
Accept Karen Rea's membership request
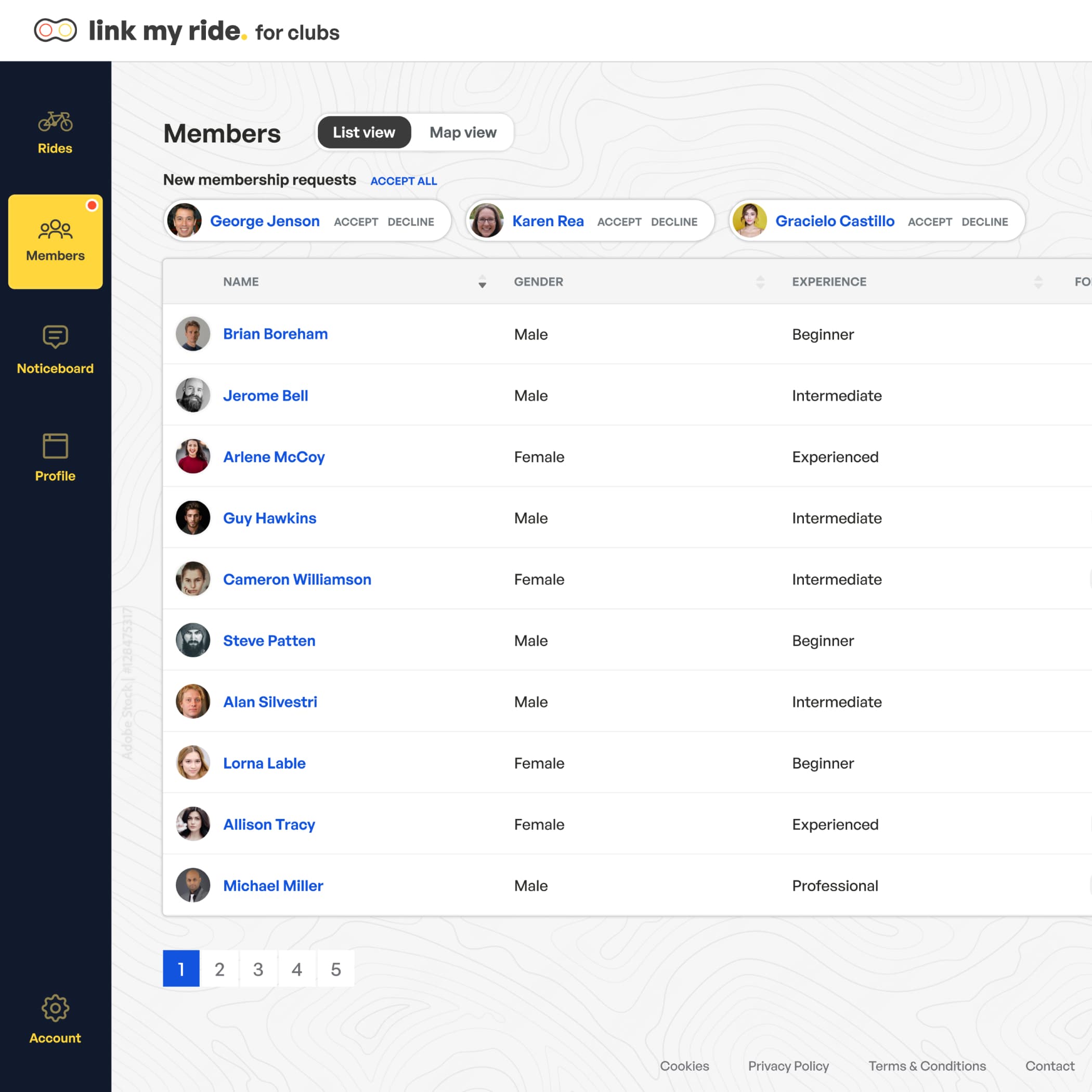tap(619, 222)
